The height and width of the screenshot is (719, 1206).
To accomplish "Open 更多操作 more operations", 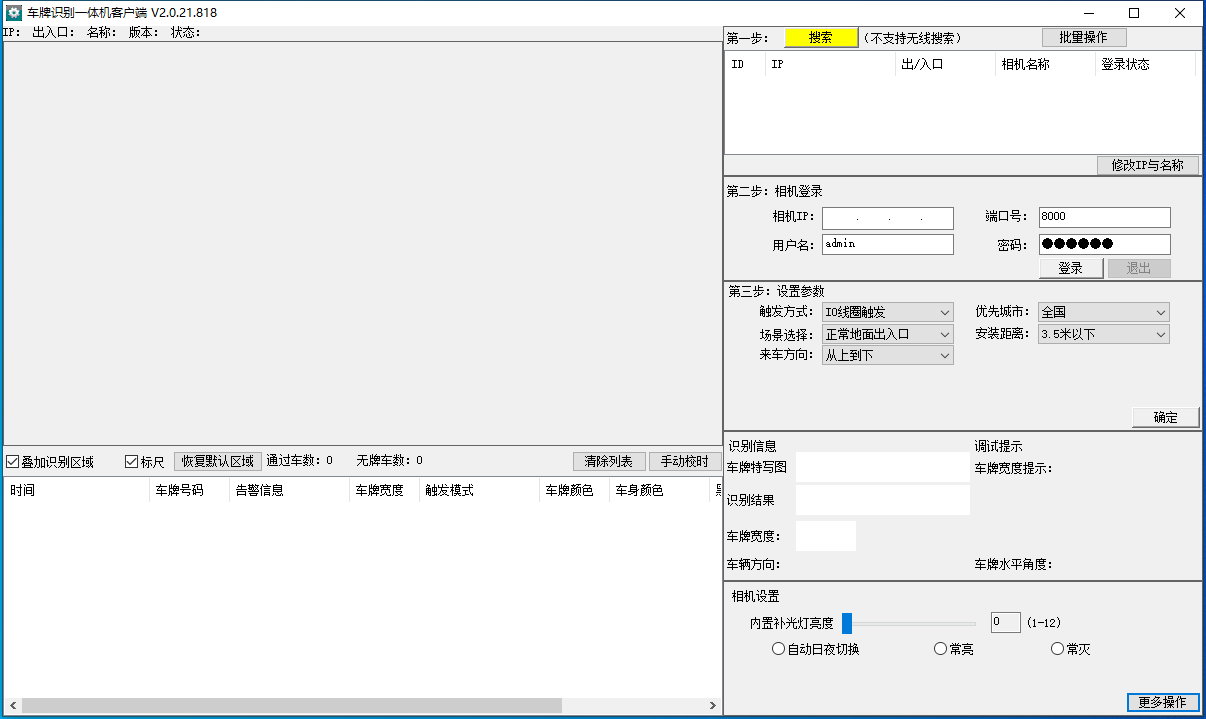I will click(x=1162, y=702).
